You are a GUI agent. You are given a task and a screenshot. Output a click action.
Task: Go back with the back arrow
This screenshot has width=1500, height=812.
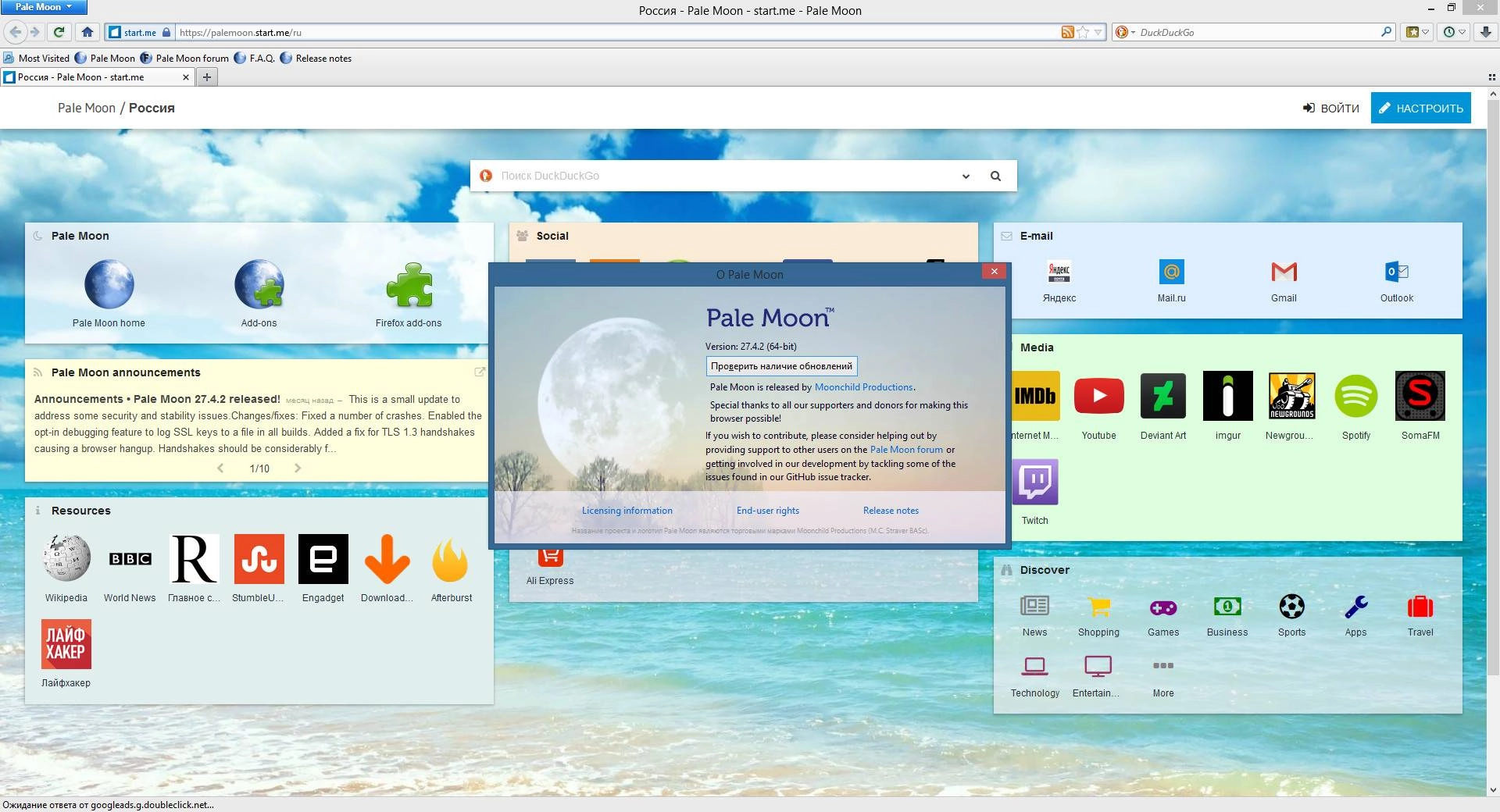tap(16, 32)
